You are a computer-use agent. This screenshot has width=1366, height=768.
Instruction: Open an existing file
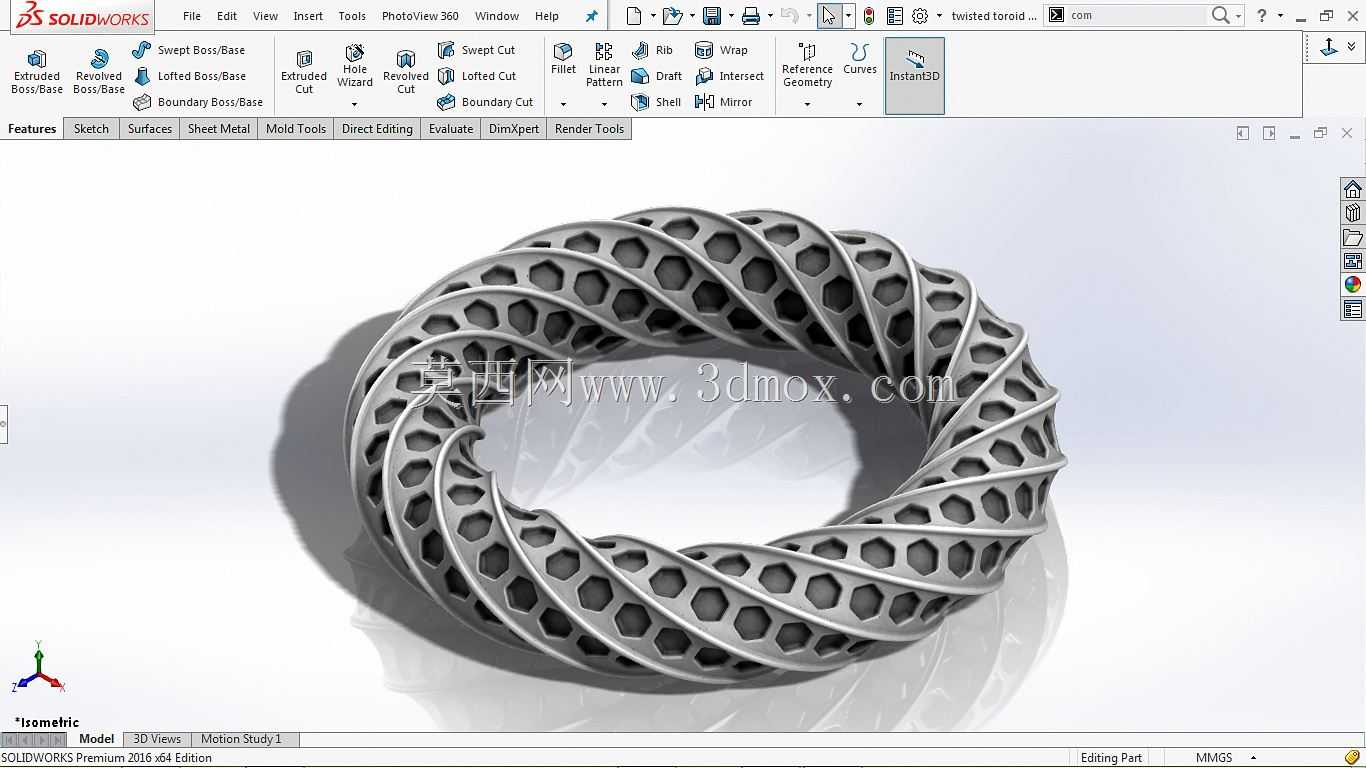coord(673,16)
